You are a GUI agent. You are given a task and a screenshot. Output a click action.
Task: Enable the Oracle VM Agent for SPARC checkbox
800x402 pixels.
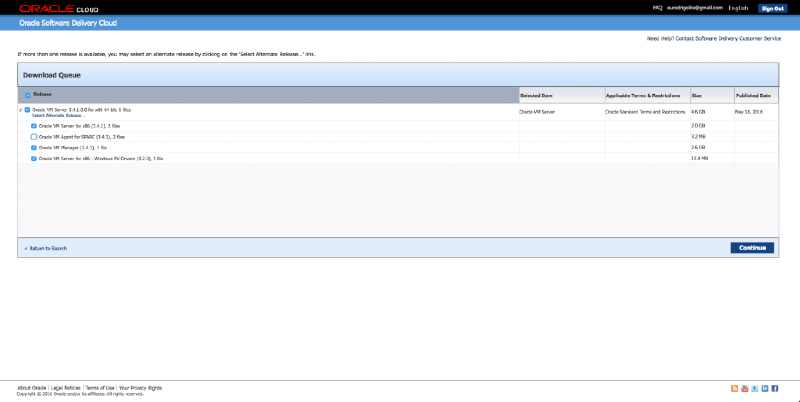click(34, 136)
